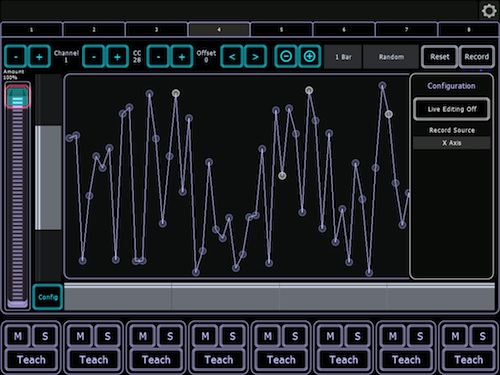This screenshot has height=375, width=500.
Task: Switch to track tab 8
Action: [469, 30]
